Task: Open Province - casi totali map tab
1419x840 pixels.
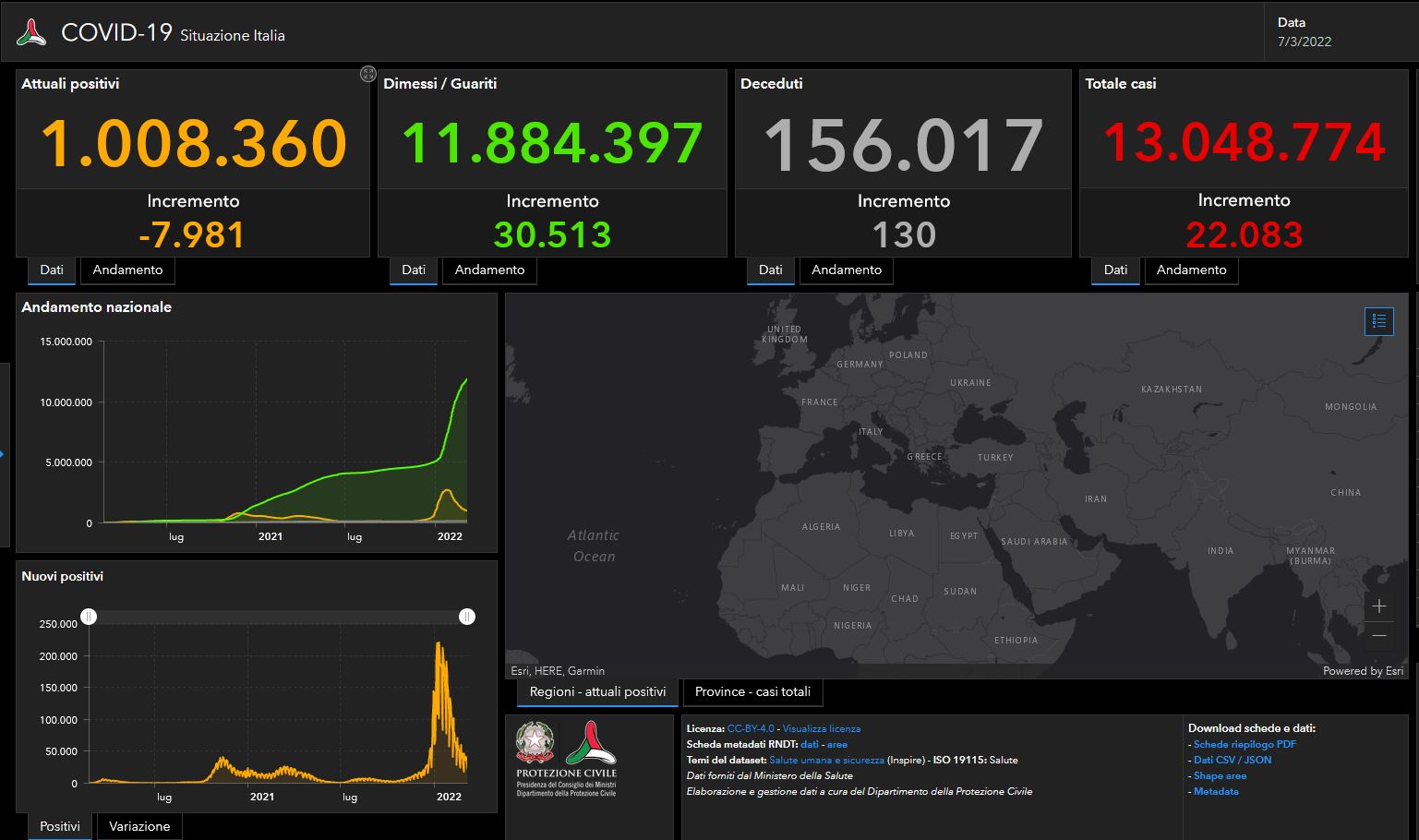Action: point(752,691)
